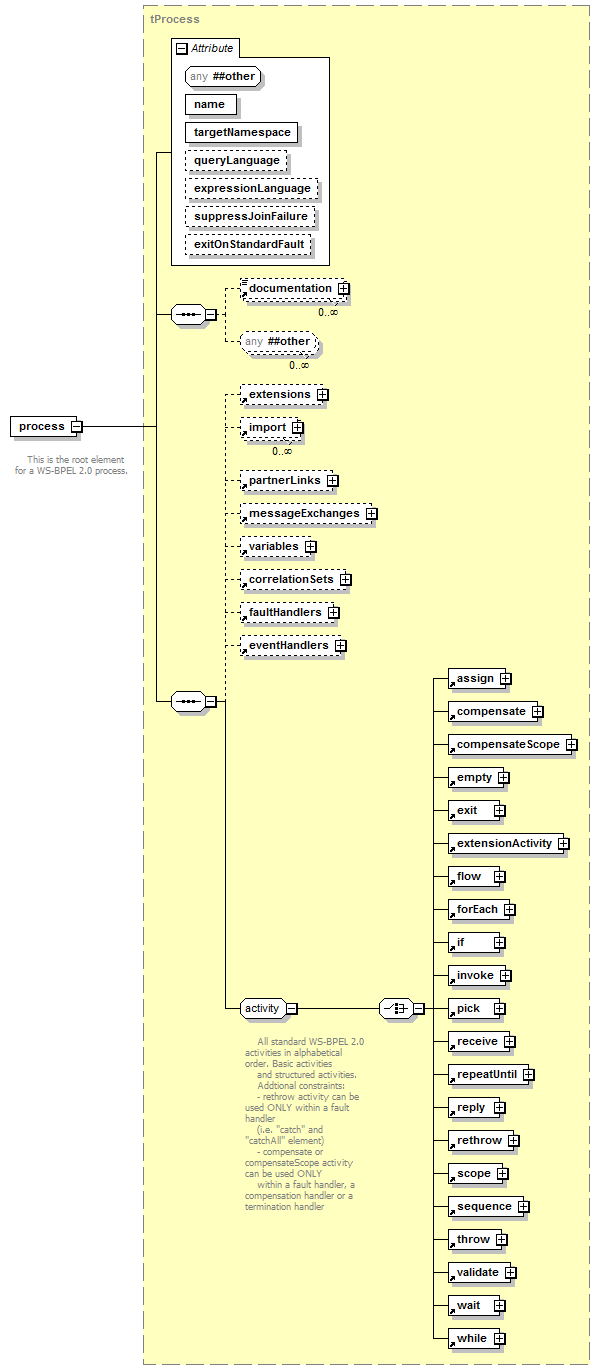The image size is (600, 1370).
Task: Select the any ##other attribute wildcard
Action: point(223,76)
